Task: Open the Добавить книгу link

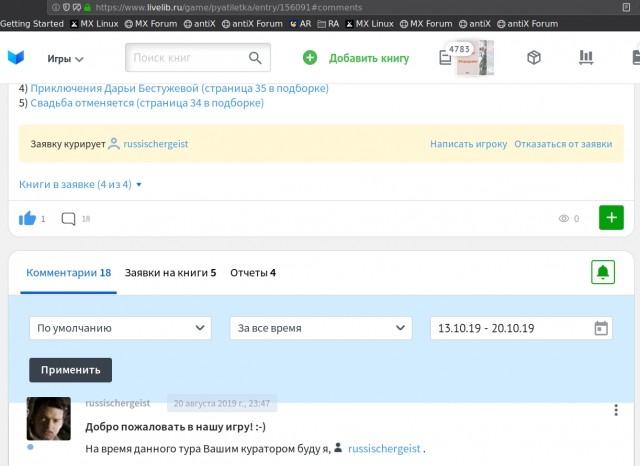Action: click(369, 58)
